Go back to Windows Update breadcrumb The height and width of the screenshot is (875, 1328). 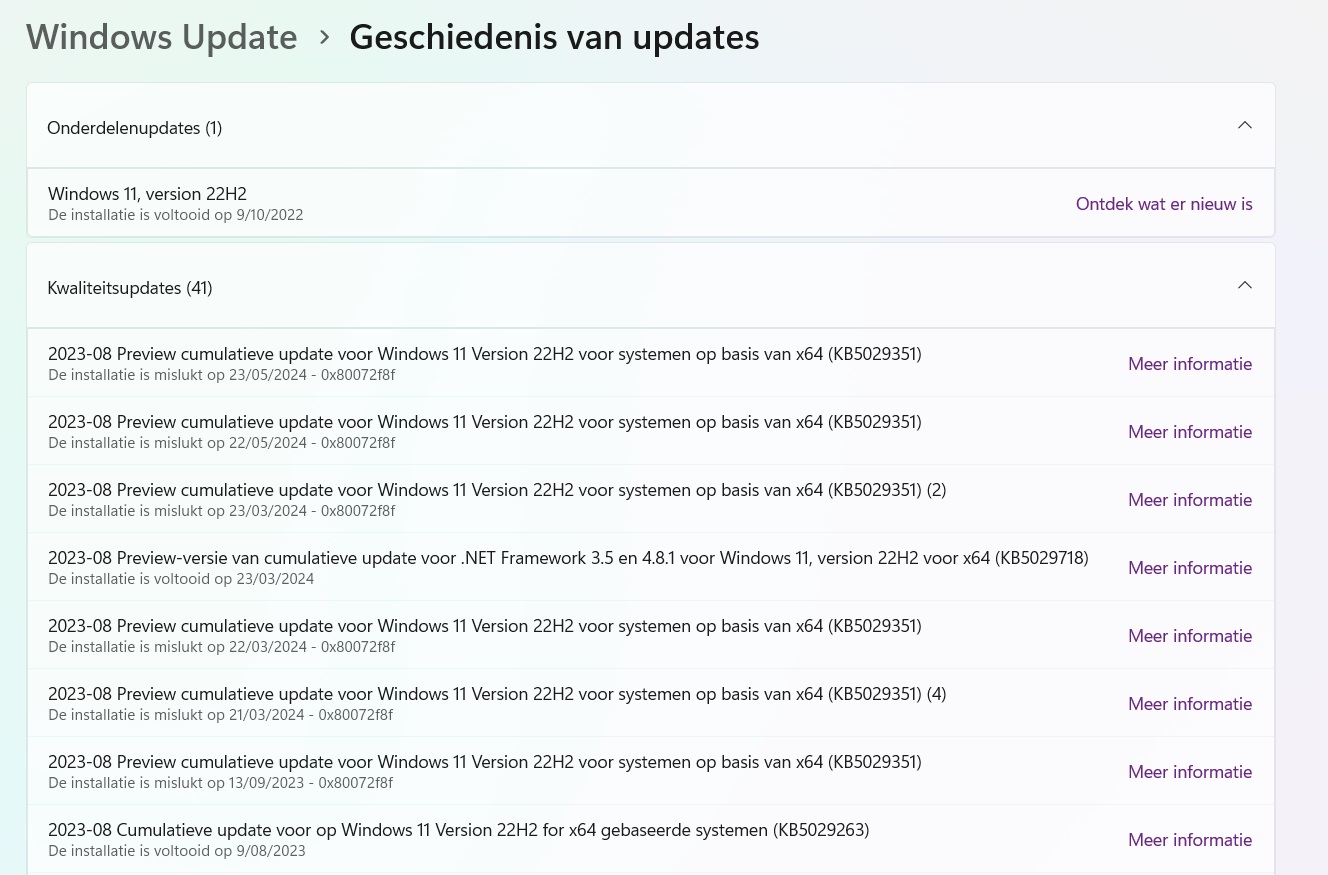click(161, 37)
